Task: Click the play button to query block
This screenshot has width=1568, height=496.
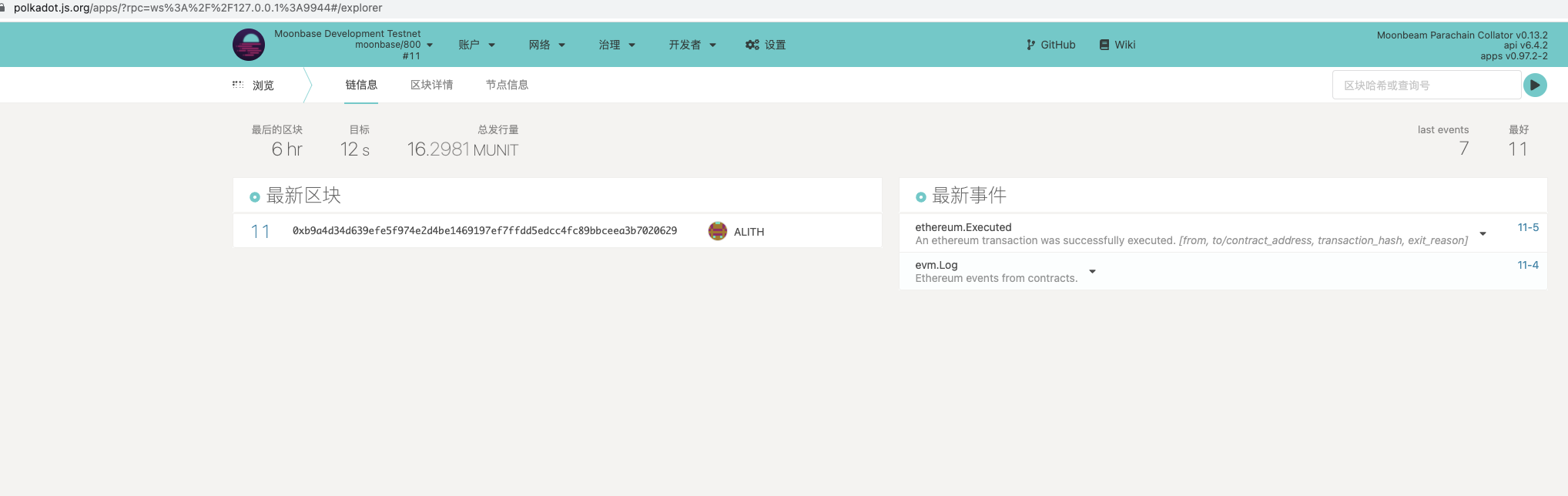Action: [1535, 85]
